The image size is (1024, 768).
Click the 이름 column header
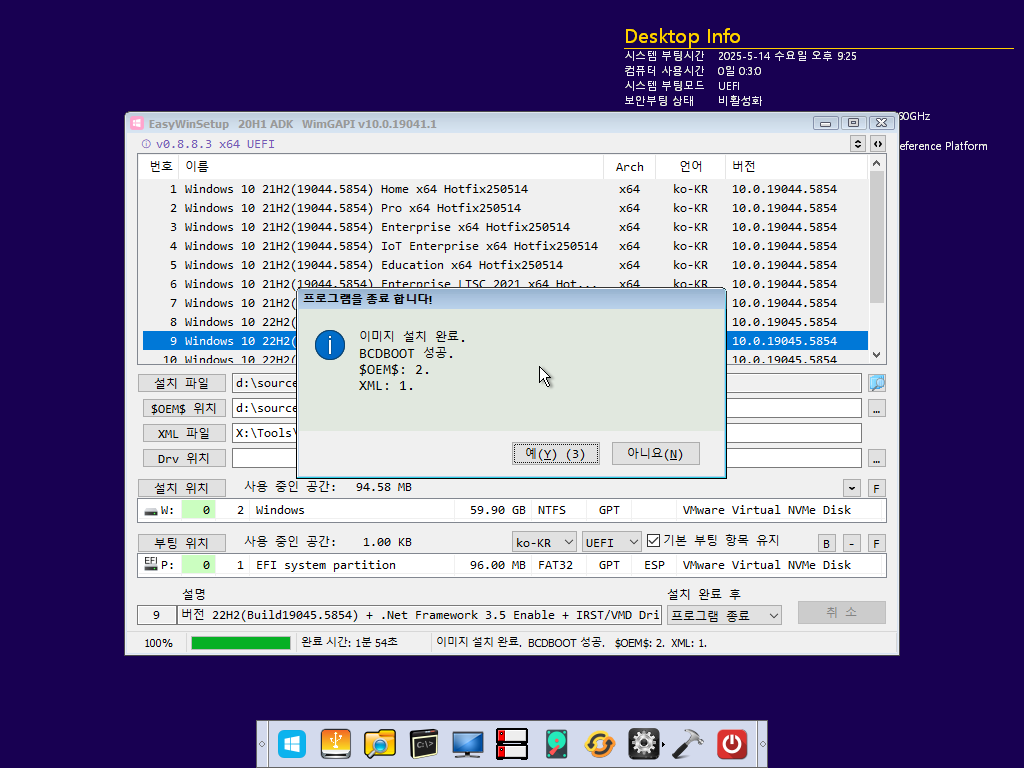[x=391, y=167]
